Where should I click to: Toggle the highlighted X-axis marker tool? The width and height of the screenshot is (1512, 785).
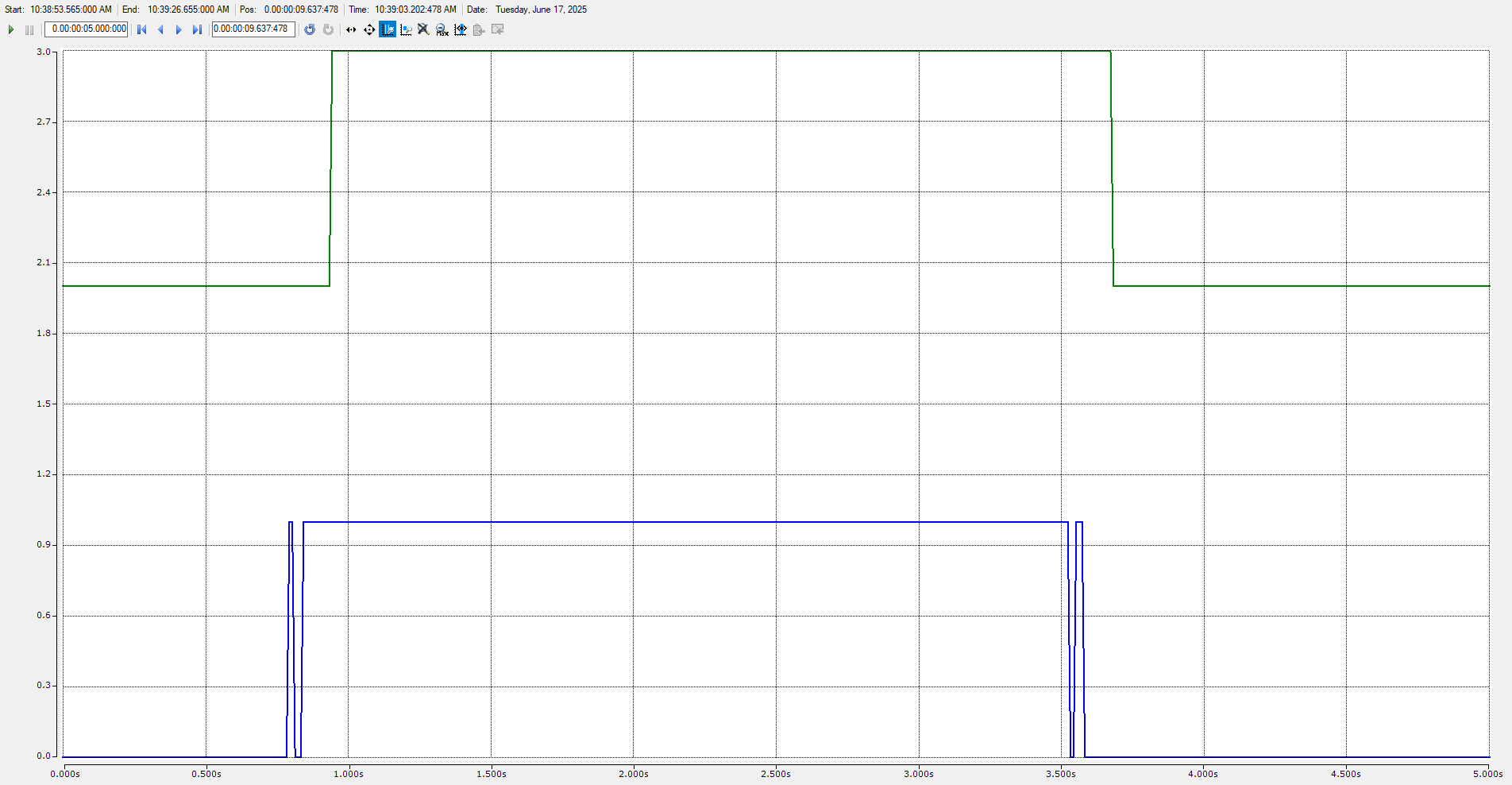388,29
